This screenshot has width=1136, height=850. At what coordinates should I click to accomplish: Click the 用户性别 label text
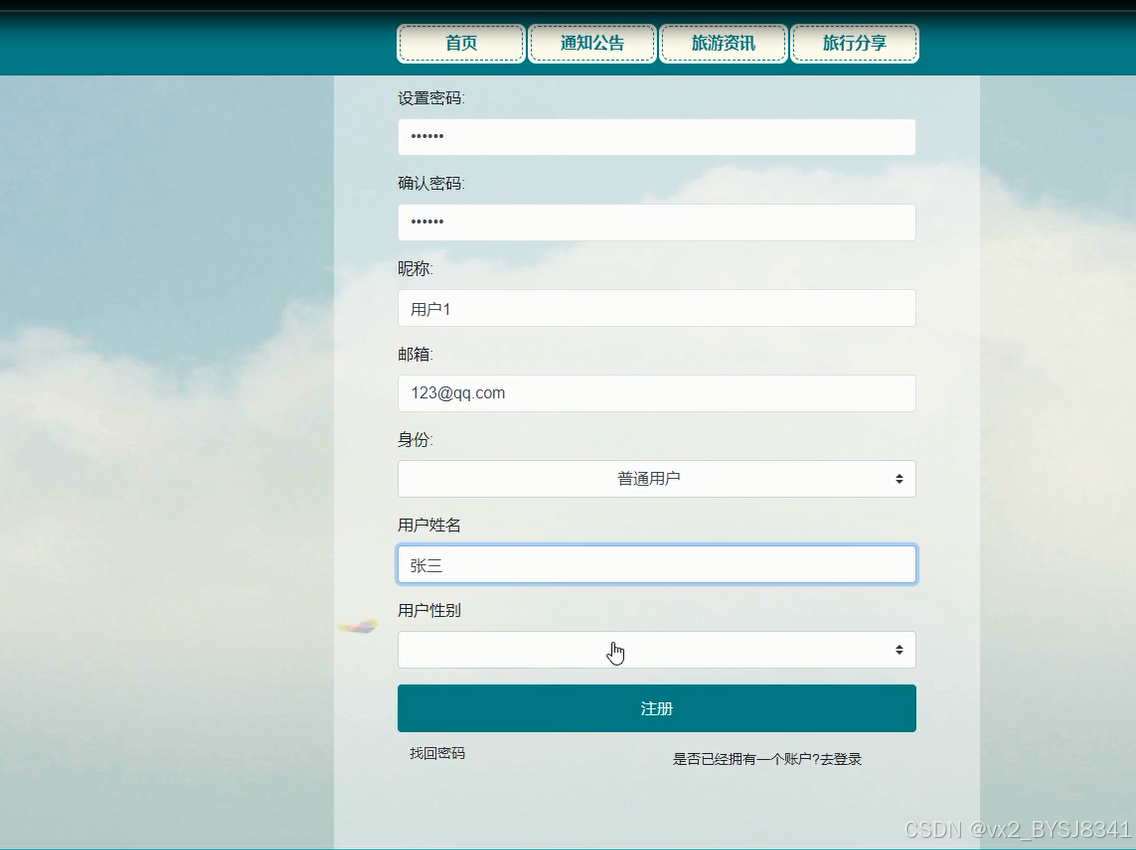[429, 611]
